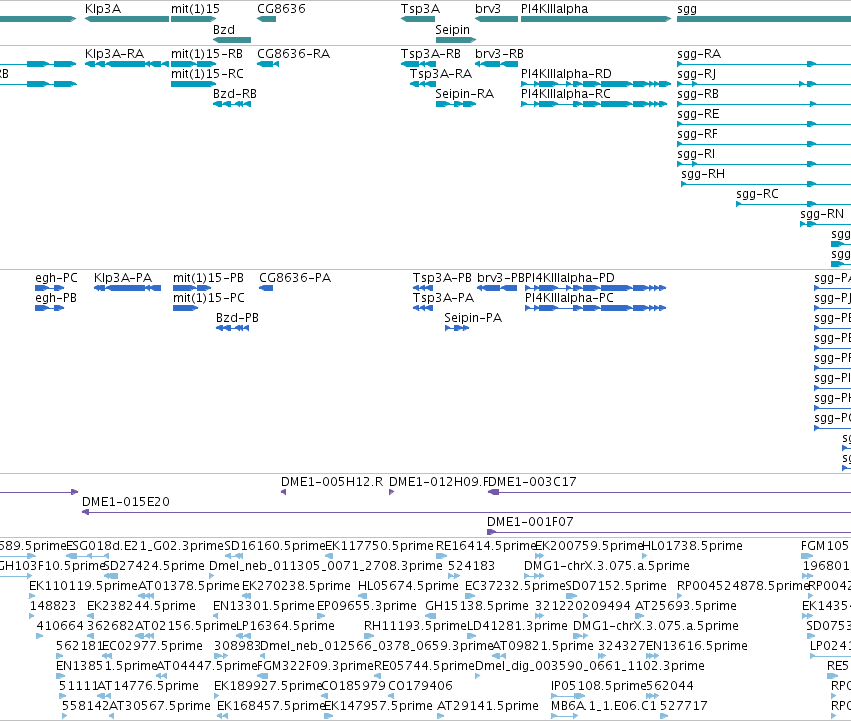851x721 pixels.
Task: Click transcript Tsp3A-RA
Action: click(x=423, y=84)
